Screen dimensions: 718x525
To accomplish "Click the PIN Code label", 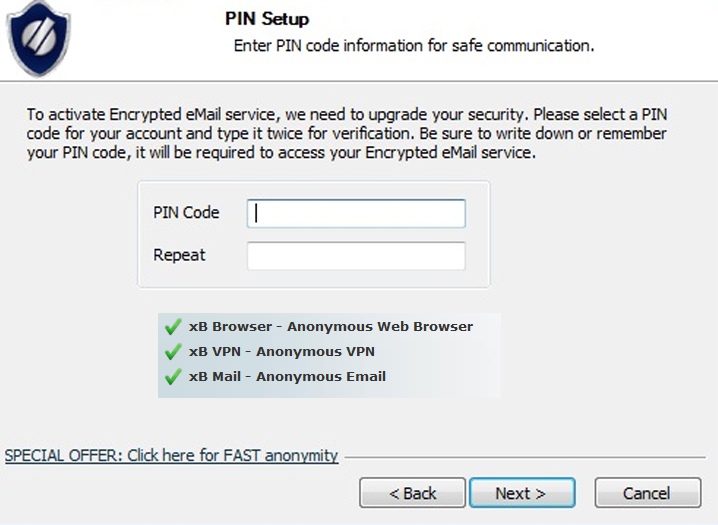I will (x=186, y=213).
